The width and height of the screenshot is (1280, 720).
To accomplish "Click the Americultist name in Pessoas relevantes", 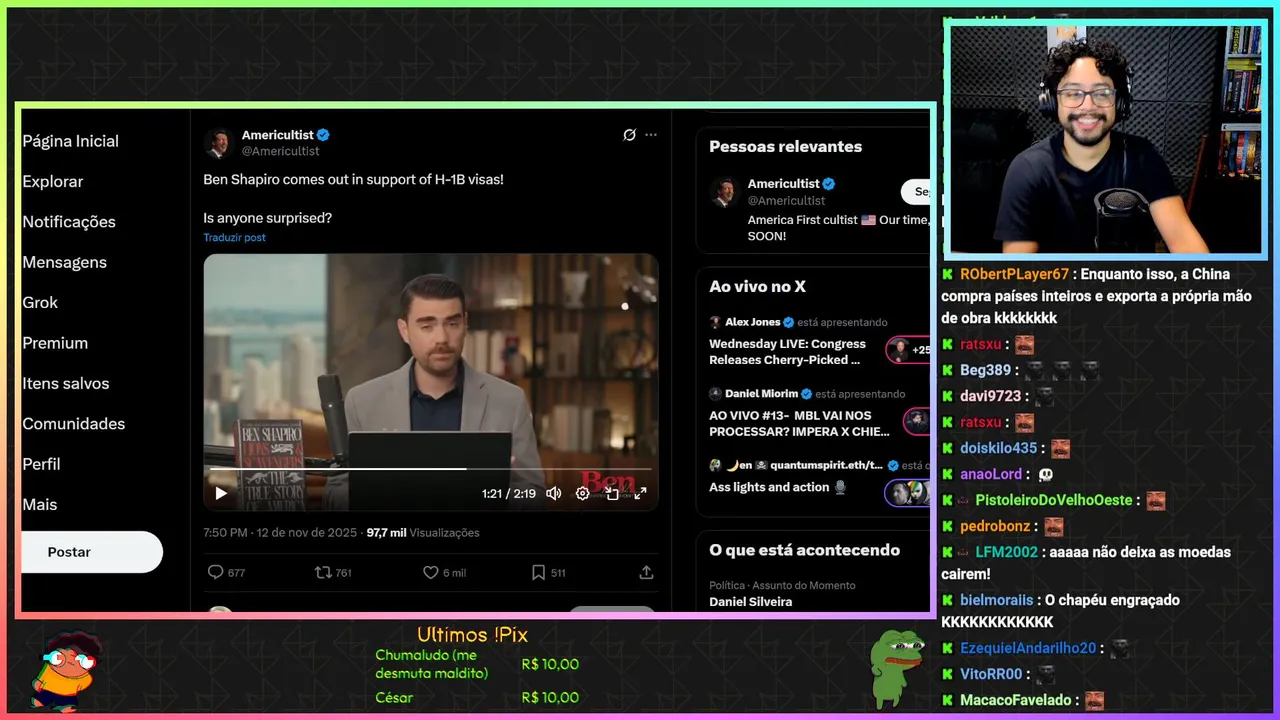I will (783, 183).
